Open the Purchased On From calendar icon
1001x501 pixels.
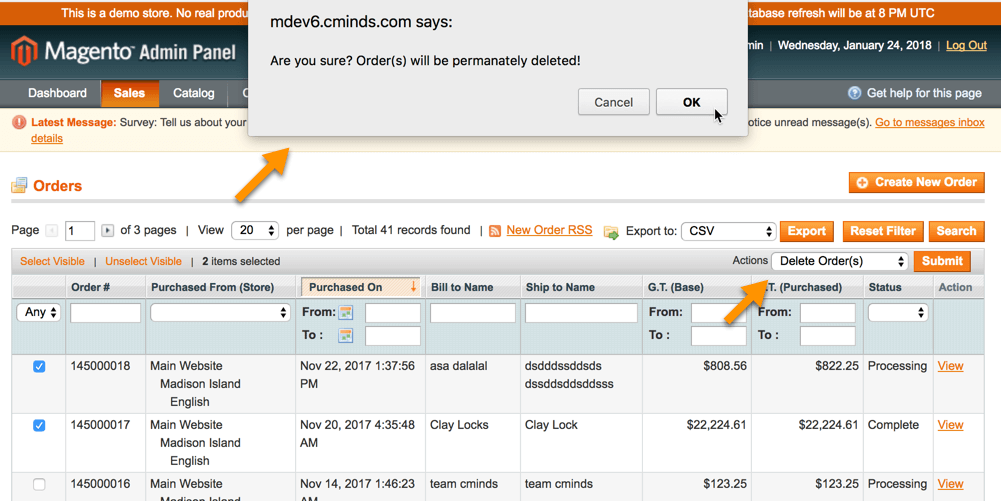click(x=346, y=313)
